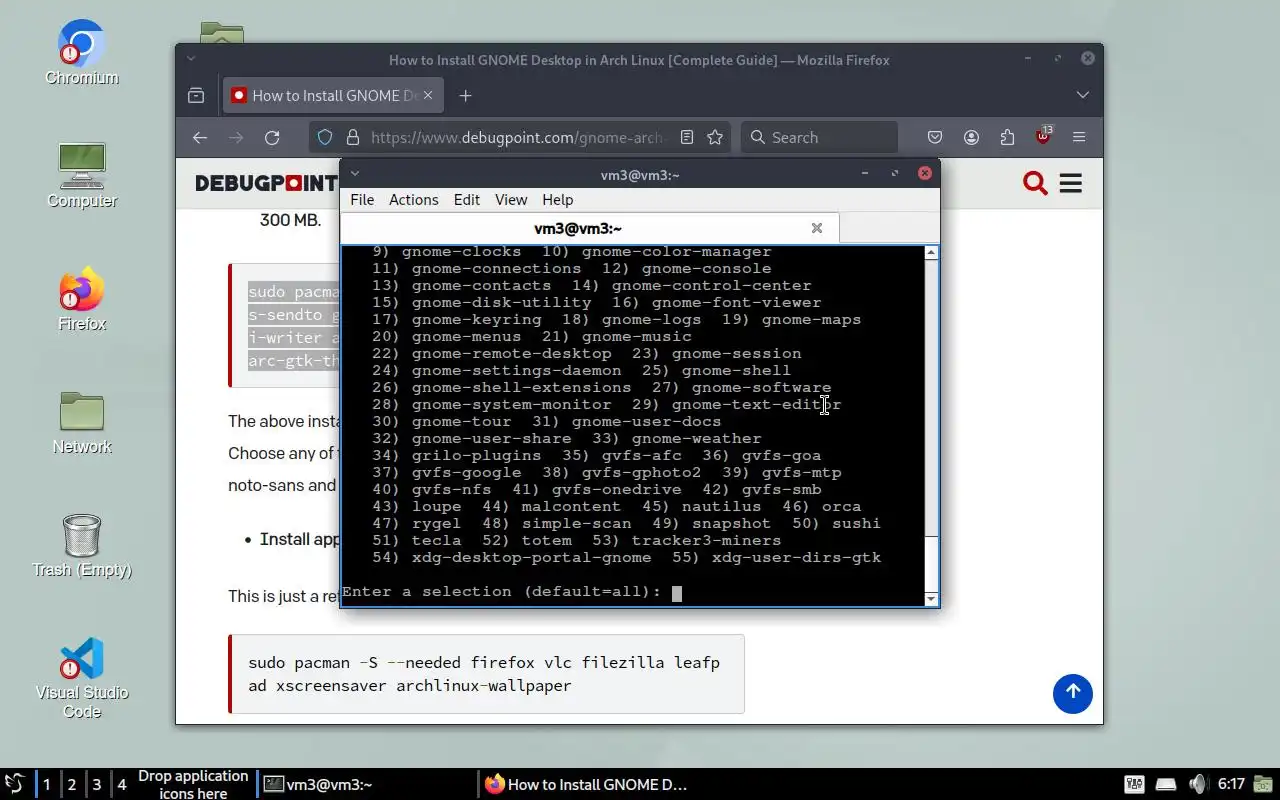Switch to workspace 1 in the taskbar
The image size is (1280, 800).
[x=46, y=785]
